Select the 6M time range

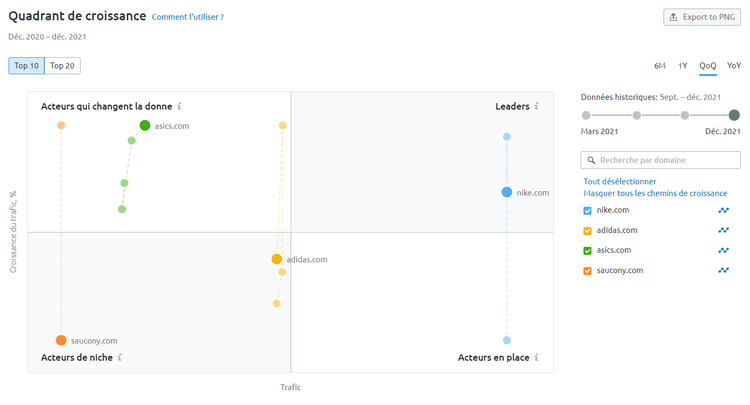tap(660, 66)
